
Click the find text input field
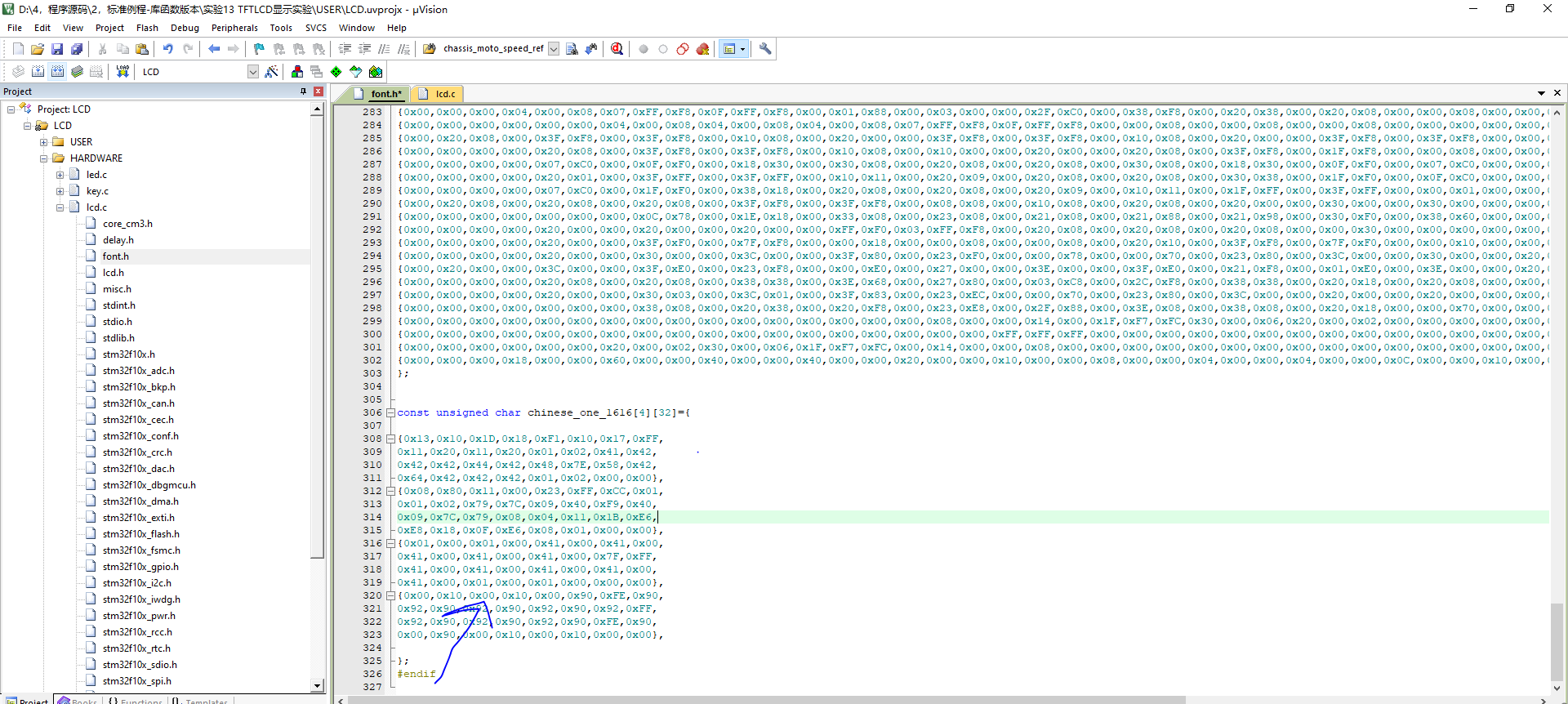[493, 49]
